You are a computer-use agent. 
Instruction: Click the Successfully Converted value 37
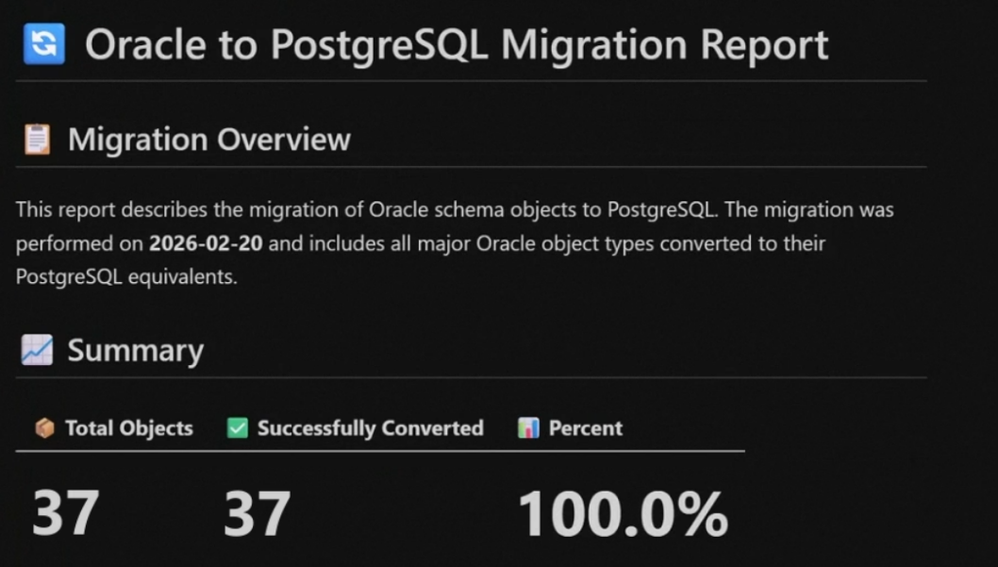(x=257, y=512)
